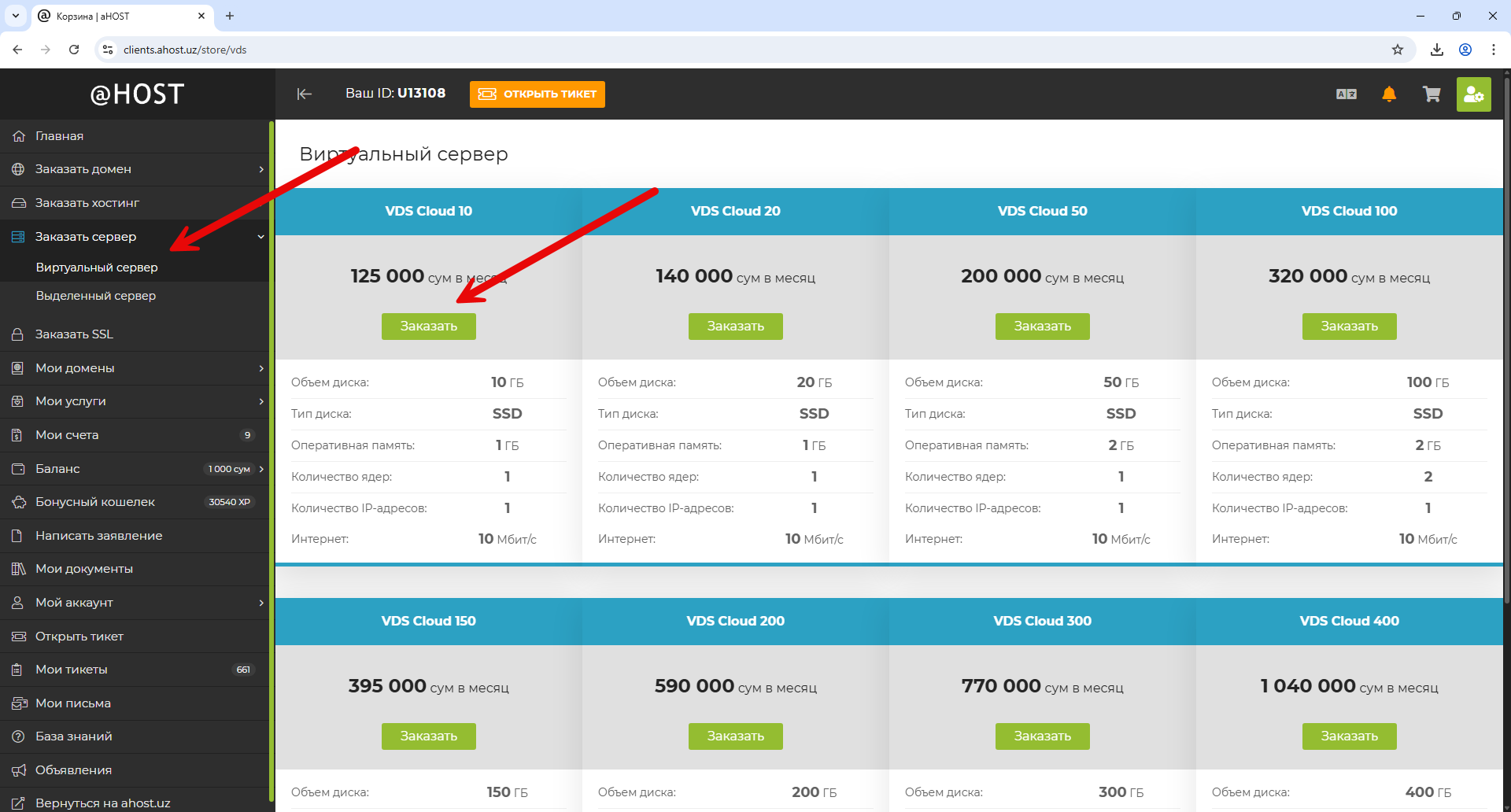Click the 30540 XP bonus badge
Image resolution: width=1511 pixels, height=812 pixels.
point(230,502)
